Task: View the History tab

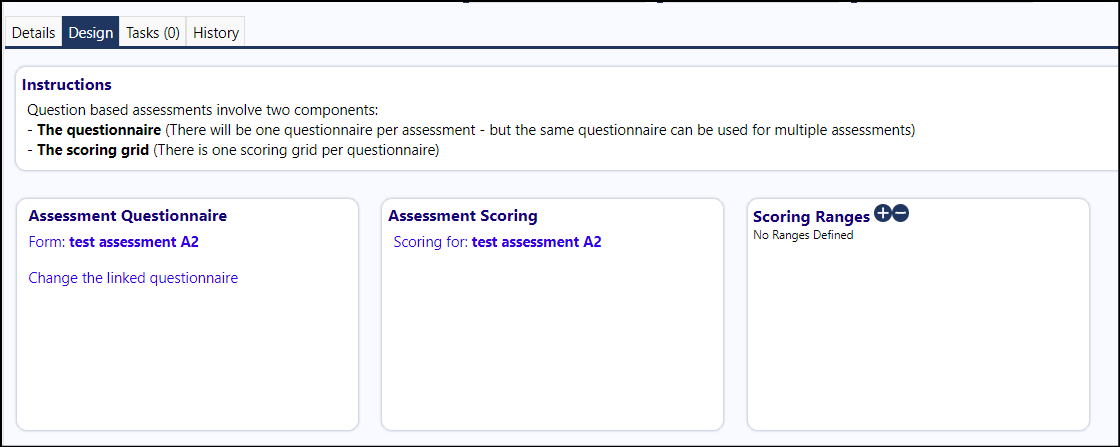Action: coord(216,33)
